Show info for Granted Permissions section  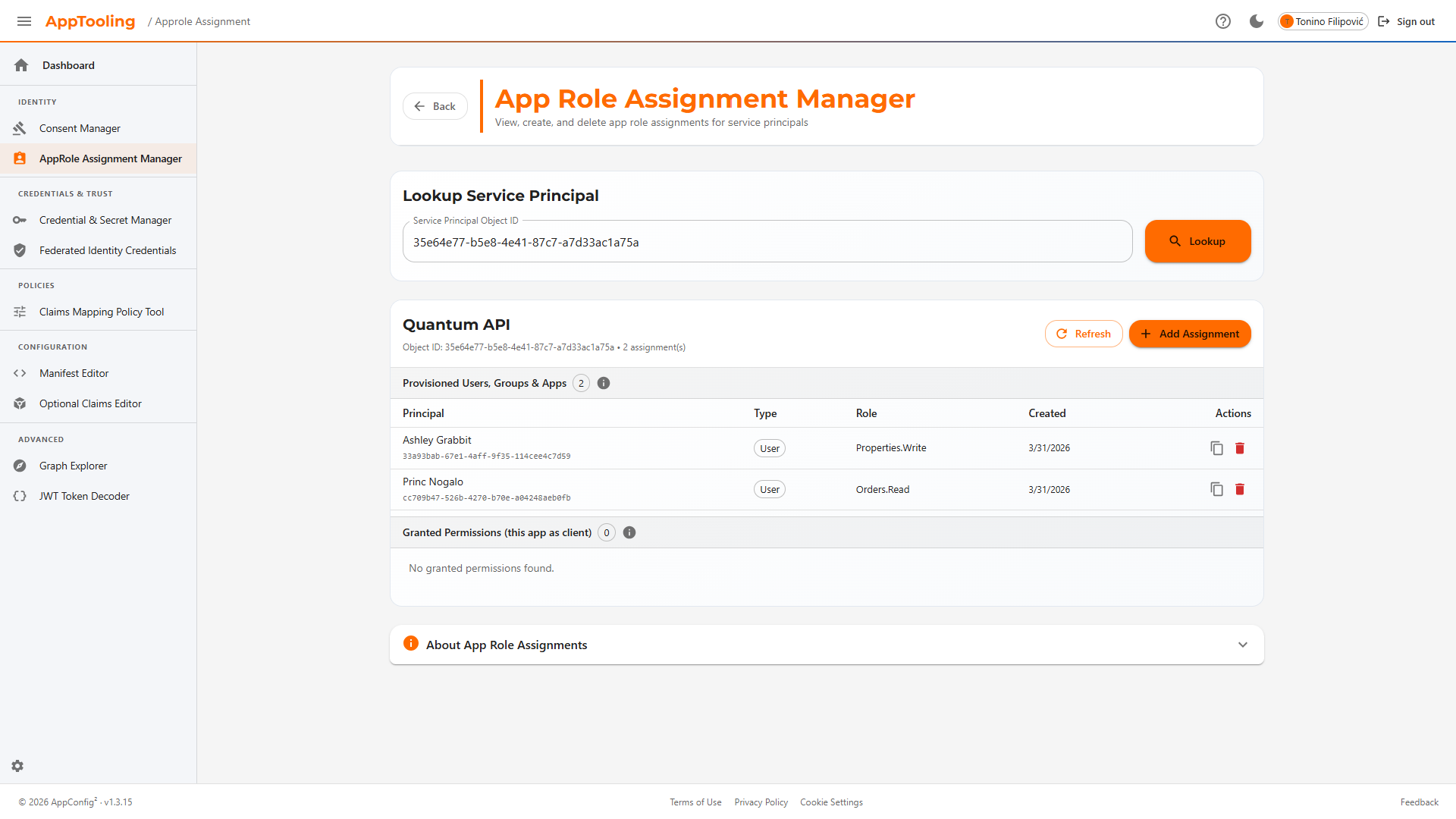(x=629, y=532)
